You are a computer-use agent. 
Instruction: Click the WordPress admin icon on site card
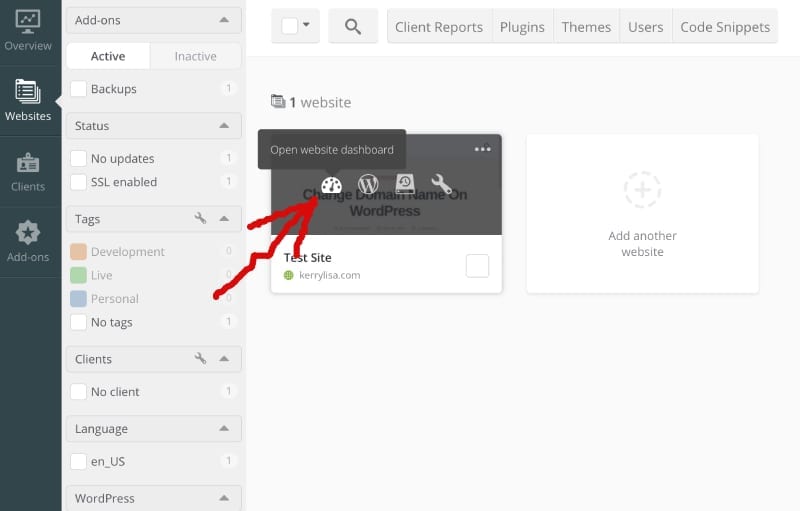pos(368,185)
